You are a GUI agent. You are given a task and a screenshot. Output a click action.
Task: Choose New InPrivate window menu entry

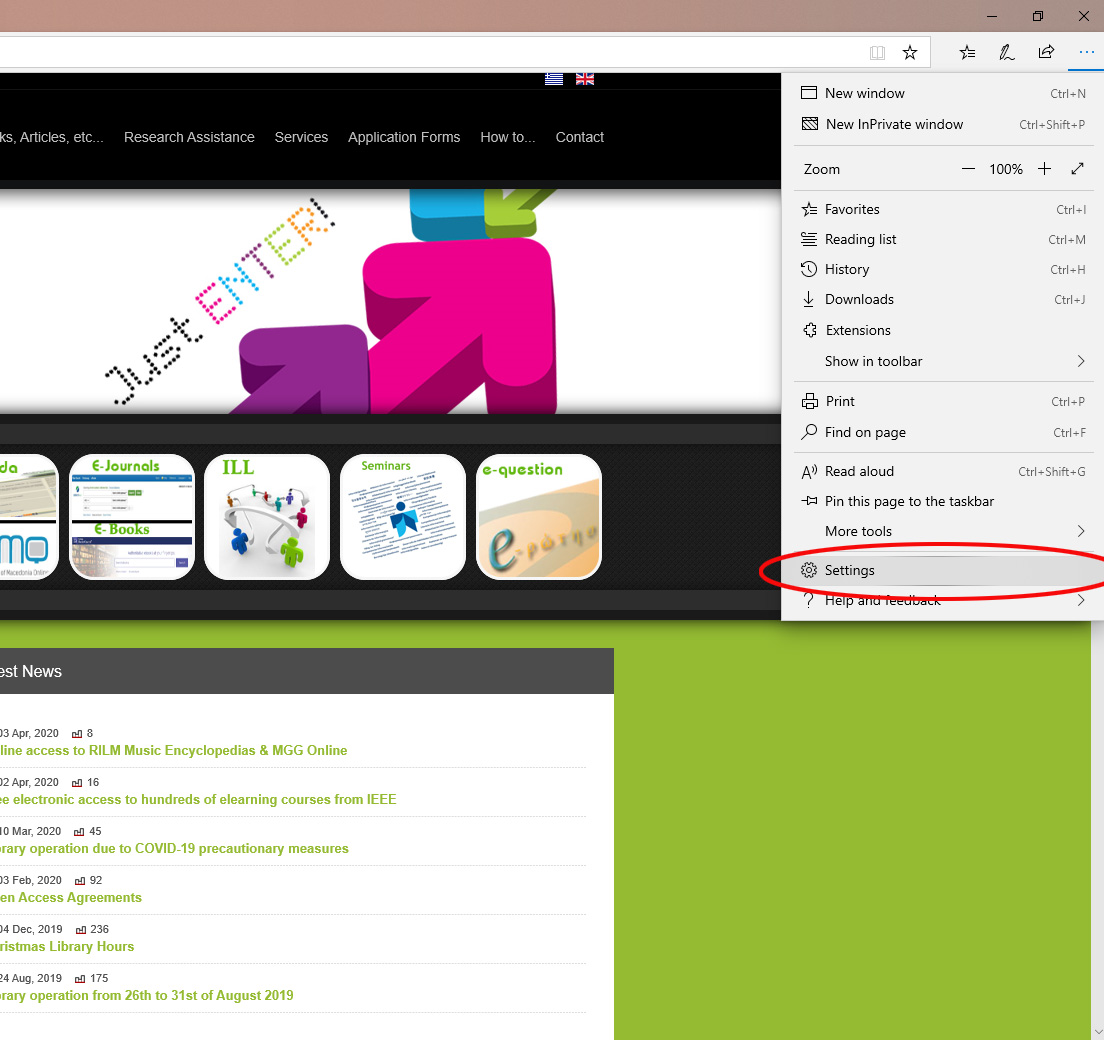pyautogui.click(x=894, y=124)
